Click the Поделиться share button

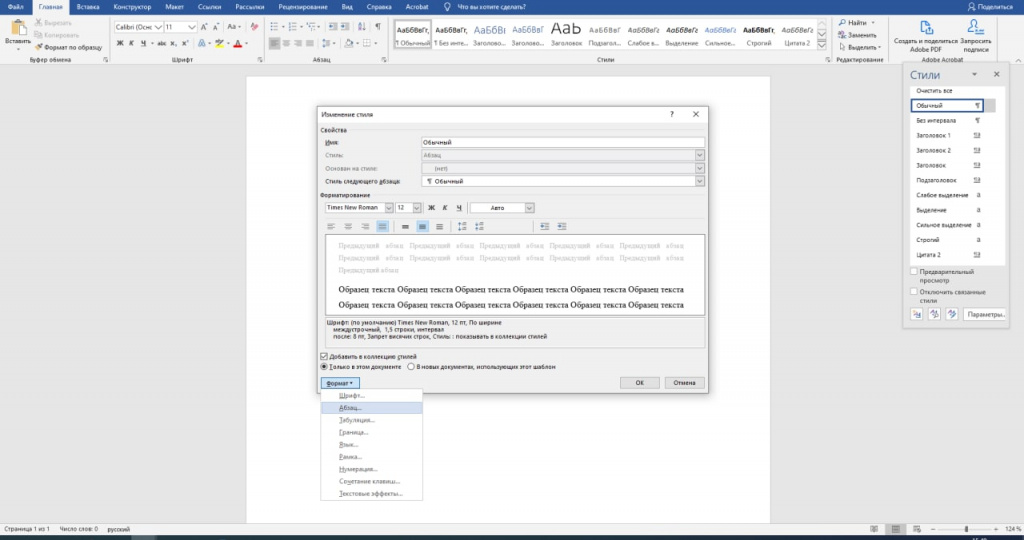989,7
